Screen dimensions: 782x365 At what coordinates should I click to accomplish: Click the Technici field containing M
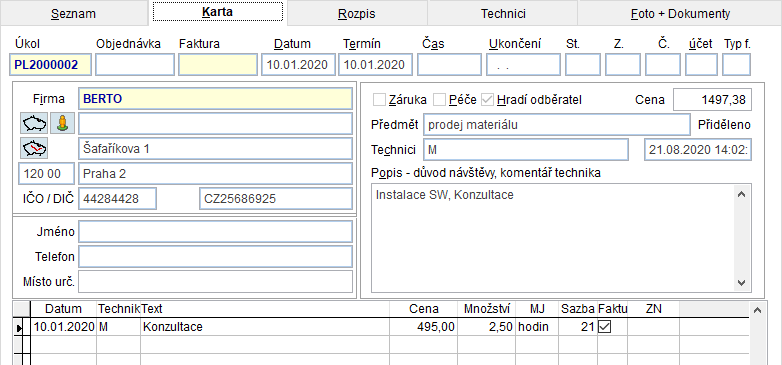tap(525, 150)
